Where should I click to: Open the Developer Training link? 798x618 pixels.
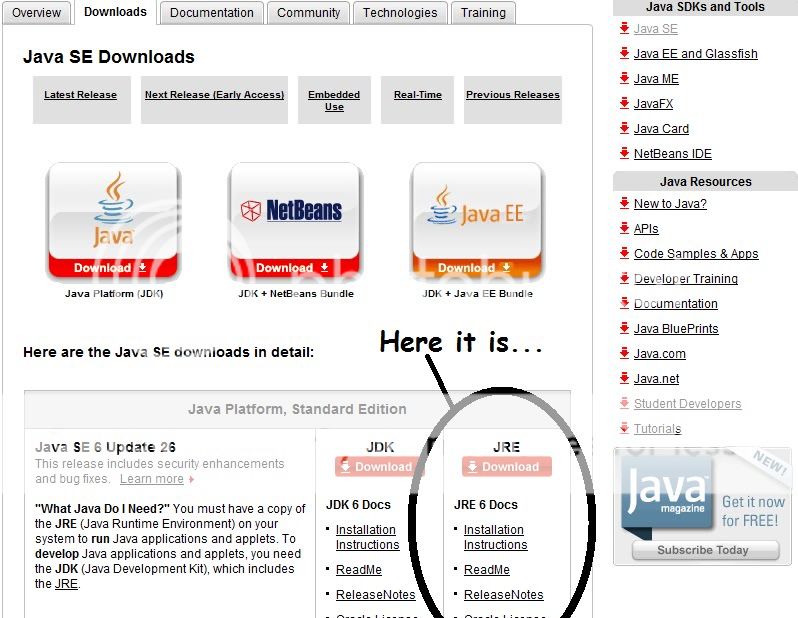point(686,279)
